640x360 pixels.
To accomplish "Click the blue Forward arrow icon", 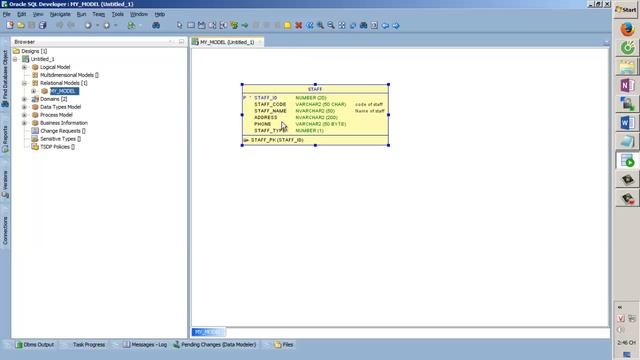I will (396, 25).
